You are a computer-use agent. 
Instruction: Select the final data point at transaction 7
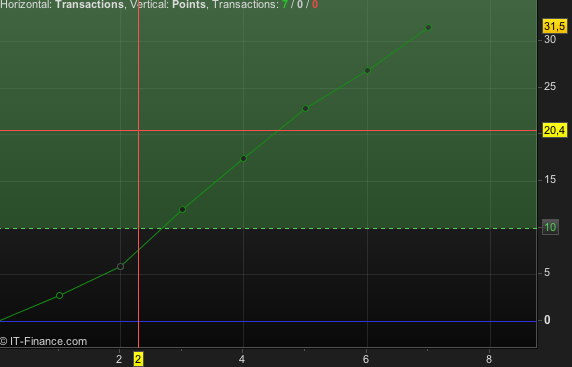pos(429,27)
